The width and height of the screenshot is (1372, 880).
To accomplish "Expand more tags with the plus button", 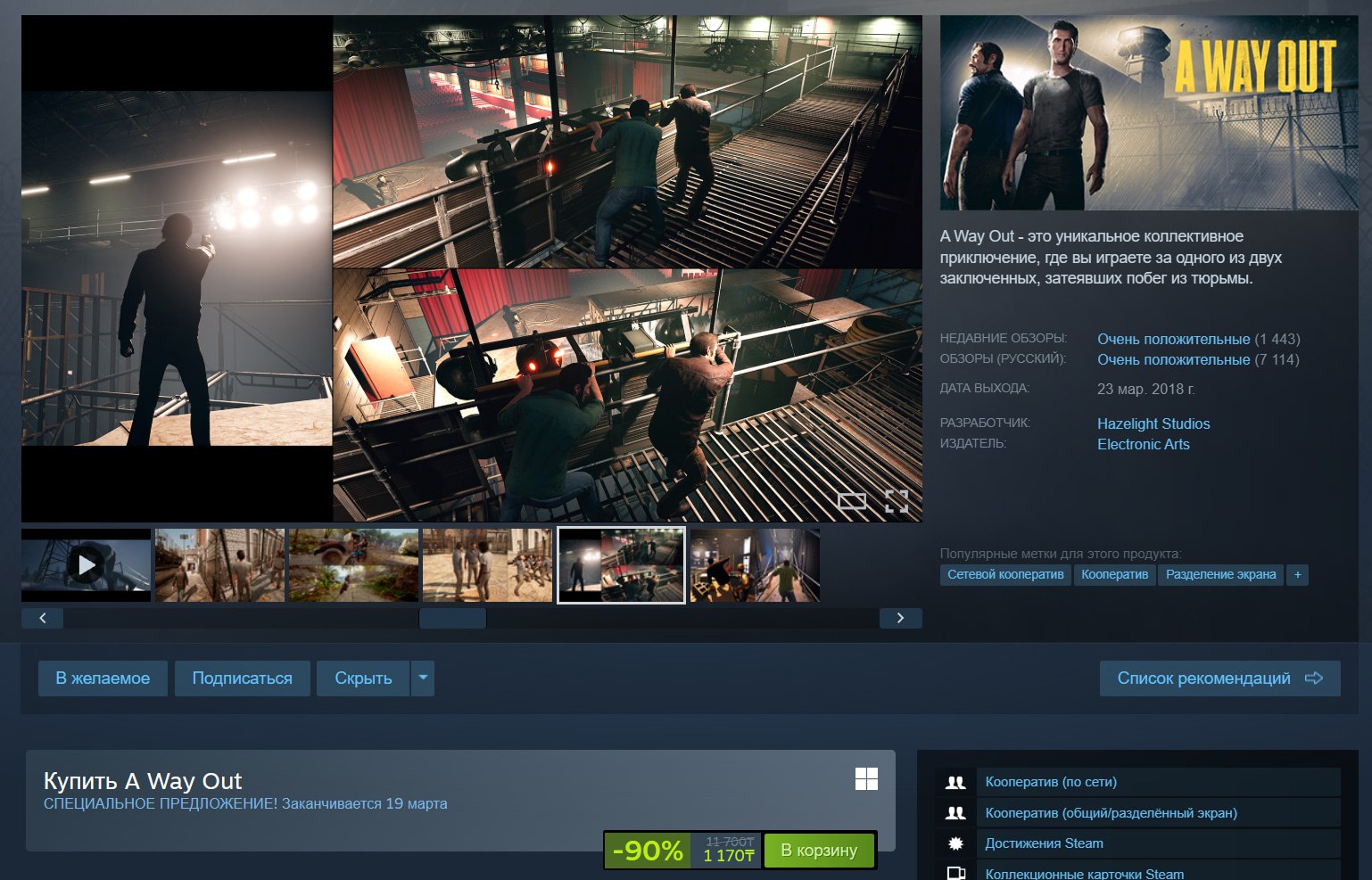I will point(1297,575).
